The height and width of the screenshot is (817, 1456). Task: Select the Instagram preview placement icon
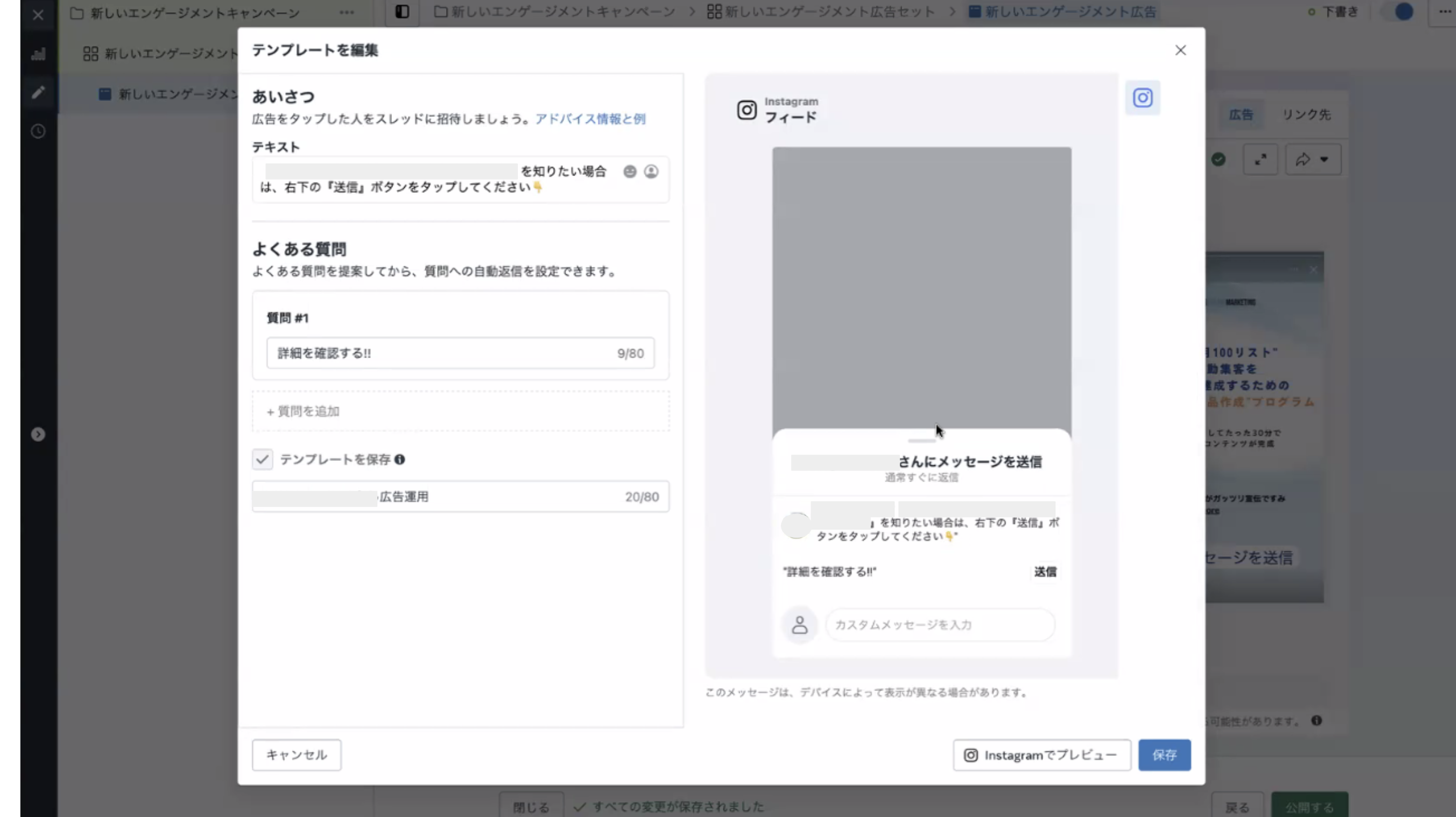[x=1142, y=98]
